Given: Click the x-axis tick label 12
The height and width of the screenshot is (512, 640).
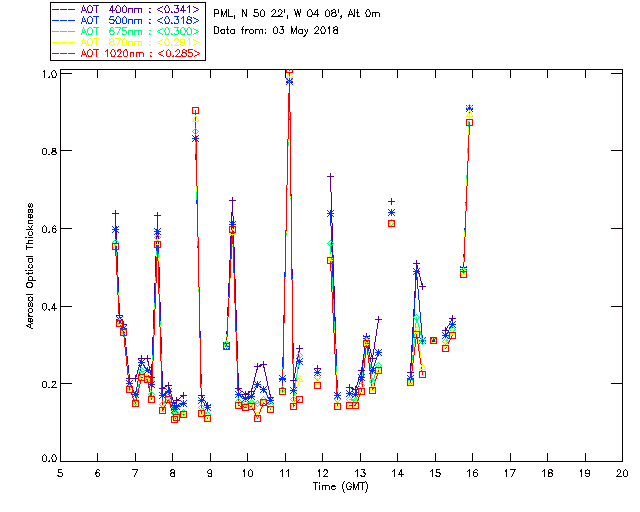Looking at the screenshot, I should tap(322, 475).
